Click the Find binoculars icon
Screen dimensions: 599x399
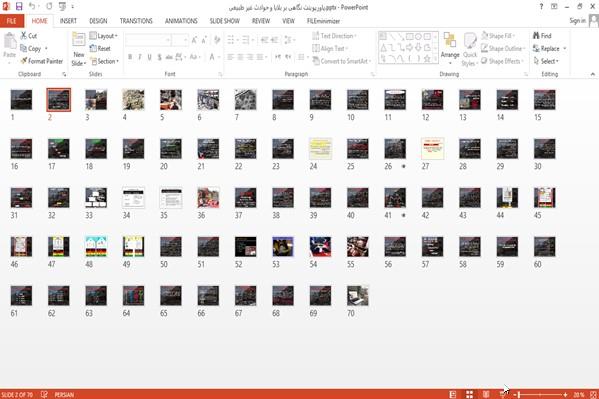pyautogui.click(x=542, y=36)
